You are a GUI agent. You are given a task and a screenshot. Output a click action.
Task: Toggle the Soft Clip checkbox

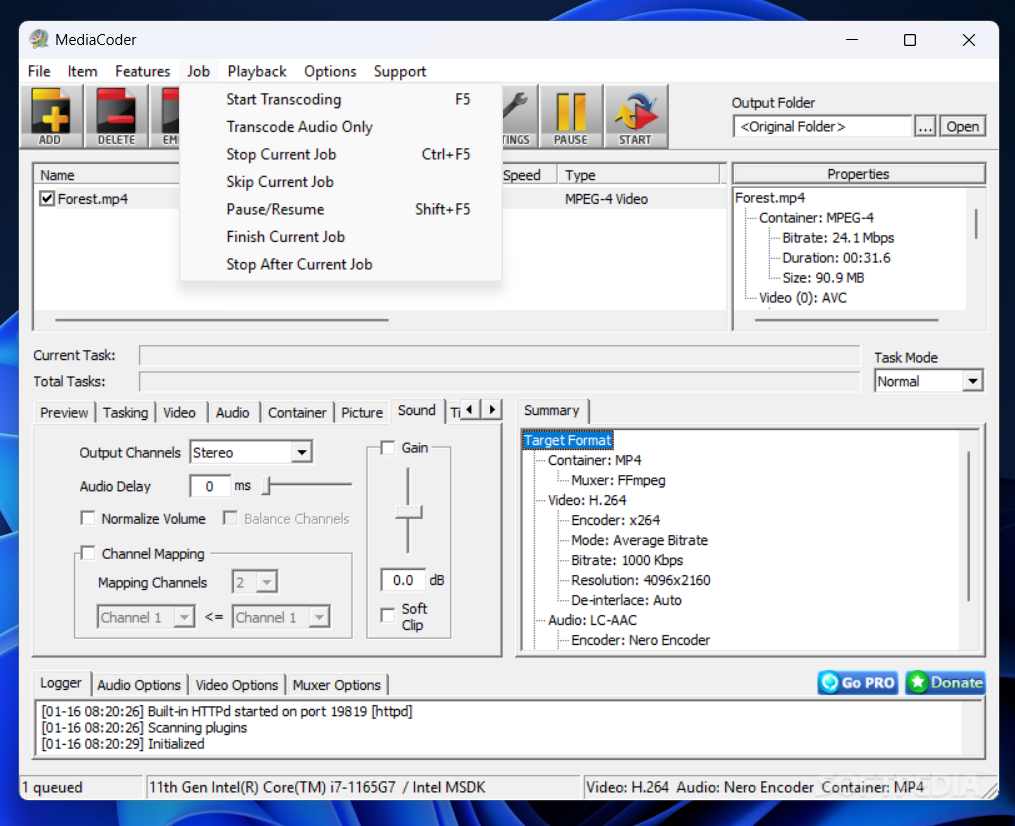tap(388, 616)
